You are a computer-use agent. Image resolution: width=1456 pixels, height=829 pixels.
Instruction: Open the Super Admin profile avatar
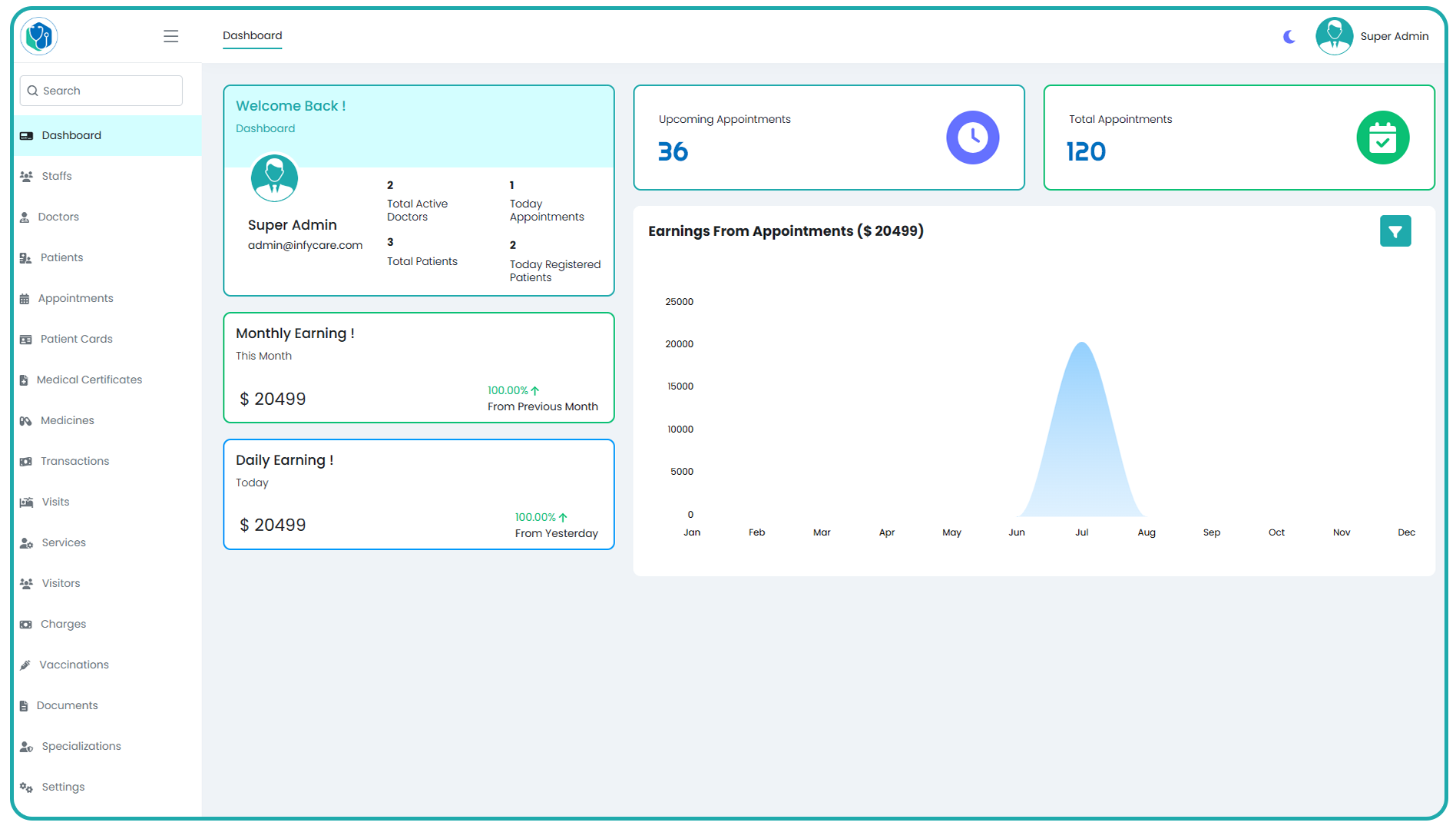coord(1334,36)
